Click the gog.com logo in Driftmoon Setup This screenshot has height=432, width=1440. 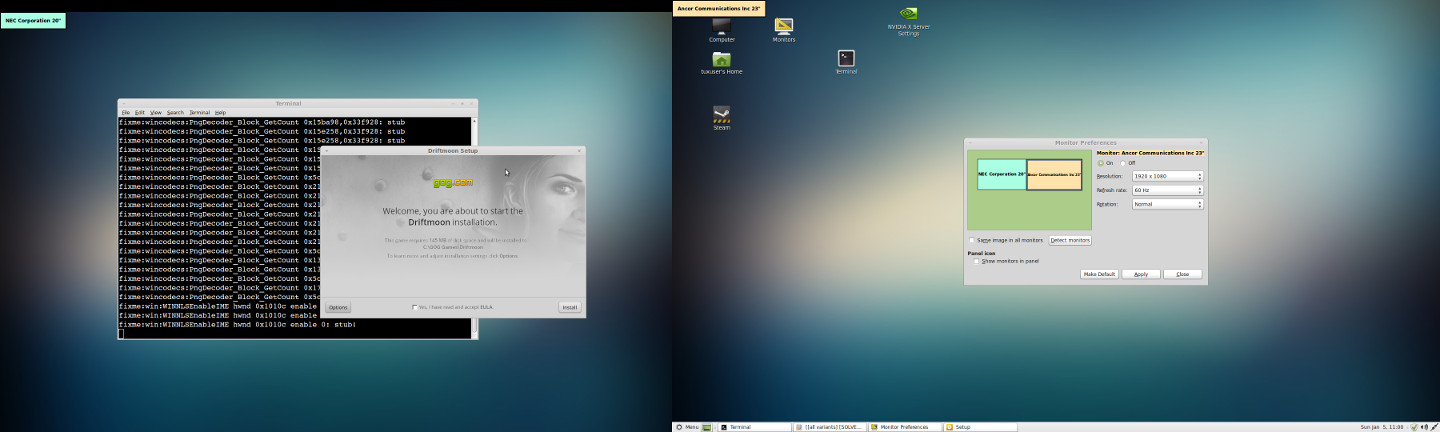click(x=453, y=182)
